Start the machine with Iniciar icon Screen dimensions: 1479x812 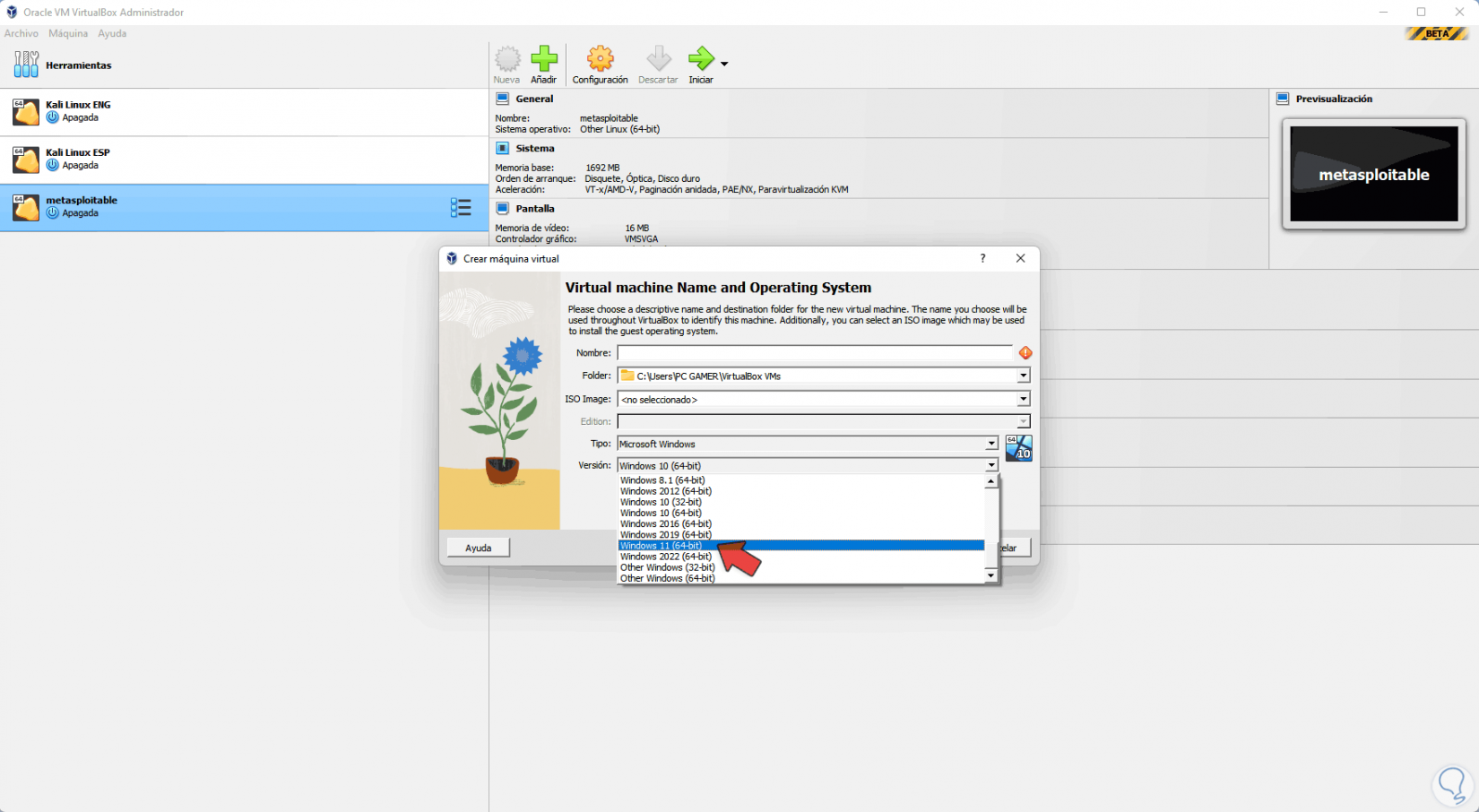click(x=701, y=59)
